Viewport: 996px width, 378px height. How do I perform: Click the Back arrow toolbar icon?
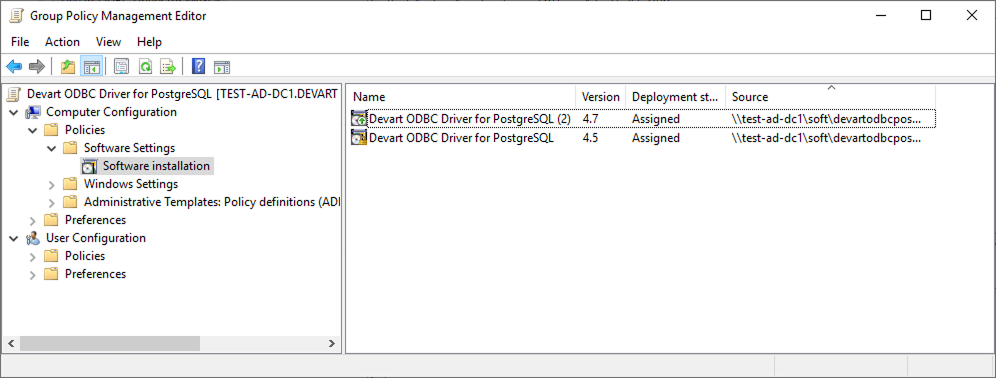pos(14,66)
